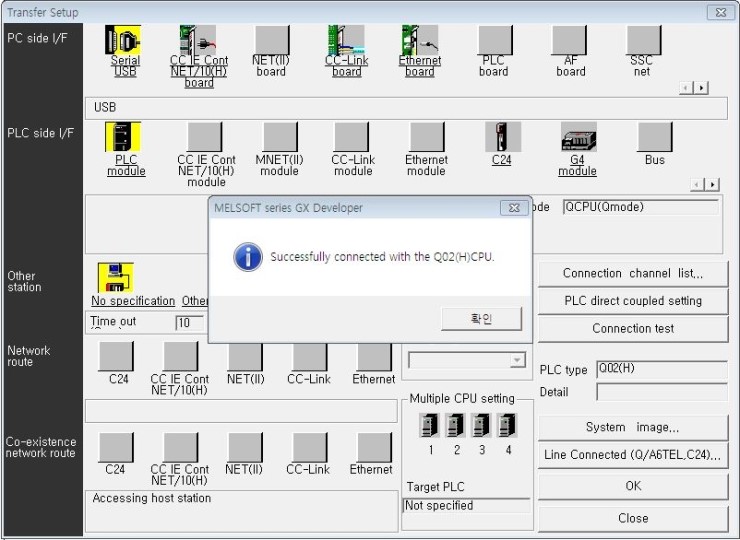740x540 pixels.
Task: Pick the Ethernet board icon
Action: click(x=420, y=40)
